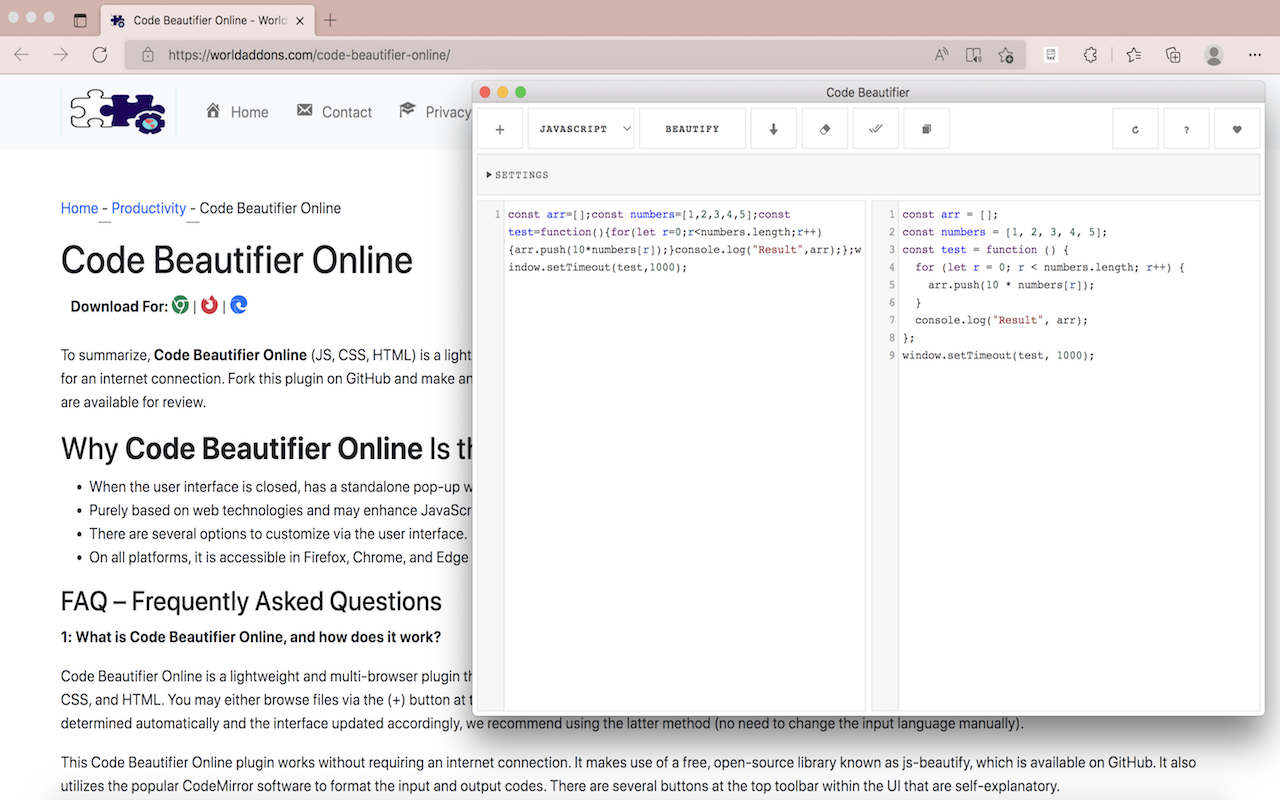Close the Code Beautifier Online browser tab
The width and height of the screenshot is (1280, 800).
pos(301,20)
